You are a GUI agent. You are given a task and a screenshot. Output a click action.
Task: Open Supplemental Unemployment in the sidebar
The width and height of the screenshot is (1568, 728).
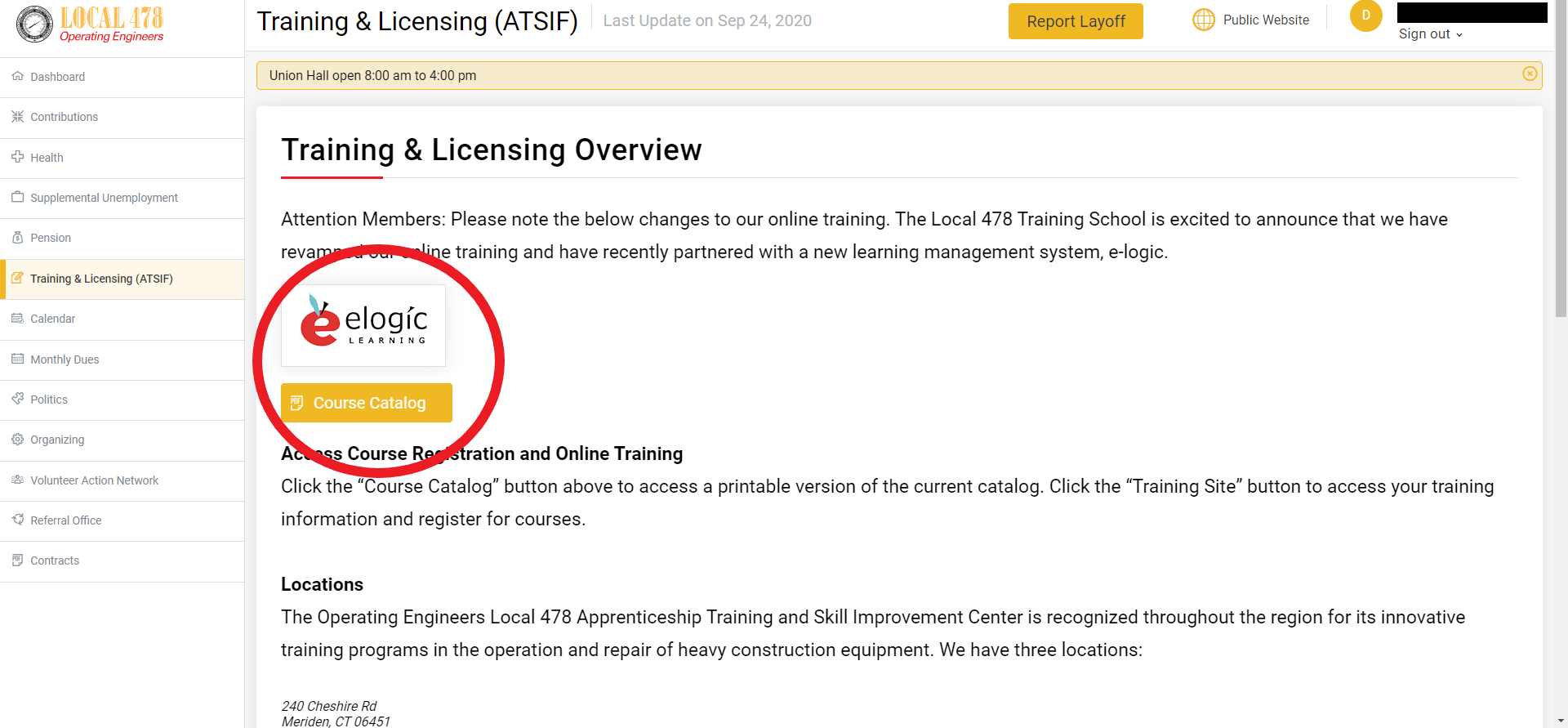(104, 198)
